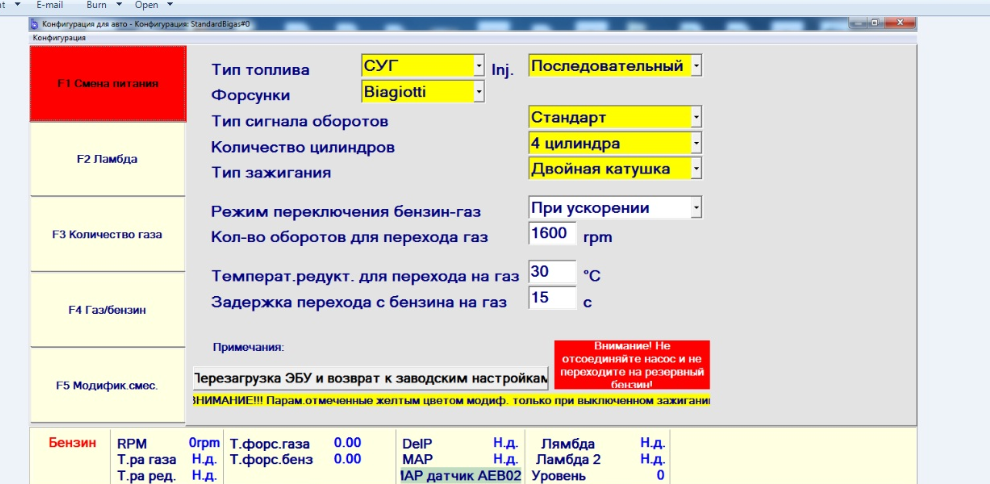Open the F4 Газ/бензин section
Image resolution: width=990 pixels, height=484 pixels.
tap(108, 309)
